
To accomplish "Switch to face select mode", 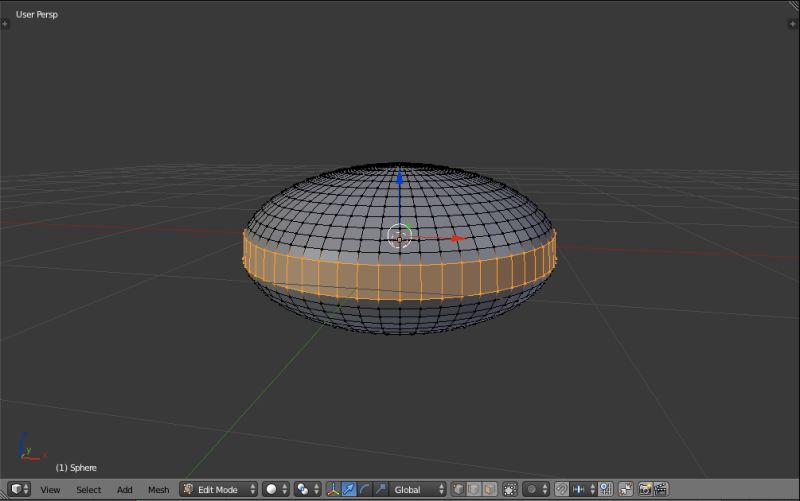I will tap(489, 489).
